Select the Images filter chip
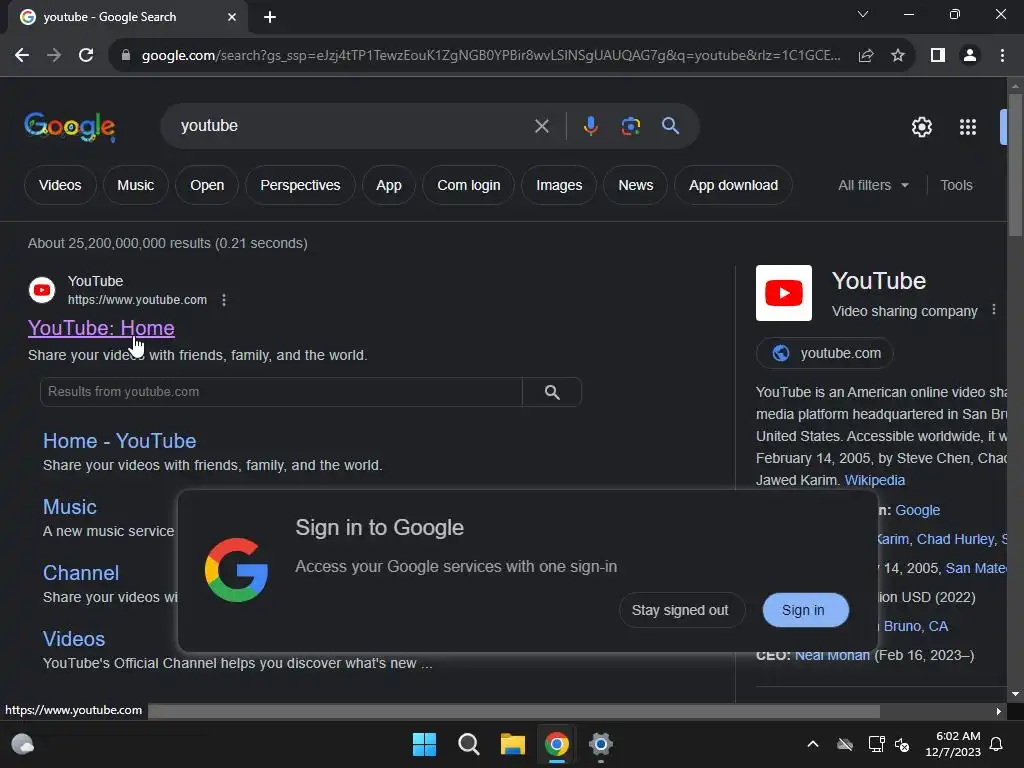1024x768 pixels. pyautogui.click(x=559, y=185)
